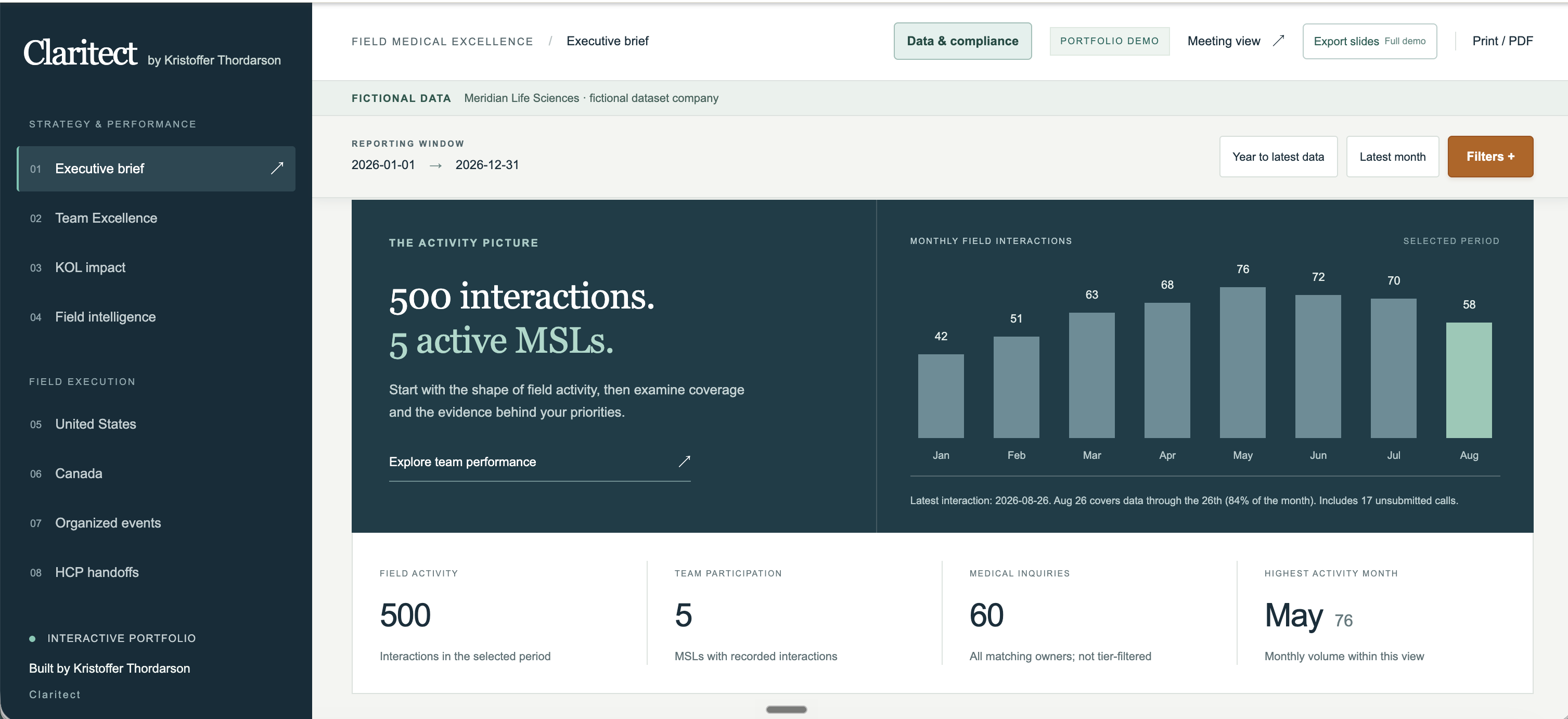Click the Selected Period label
1568x719 pixels.
(x=1451, y=241)
